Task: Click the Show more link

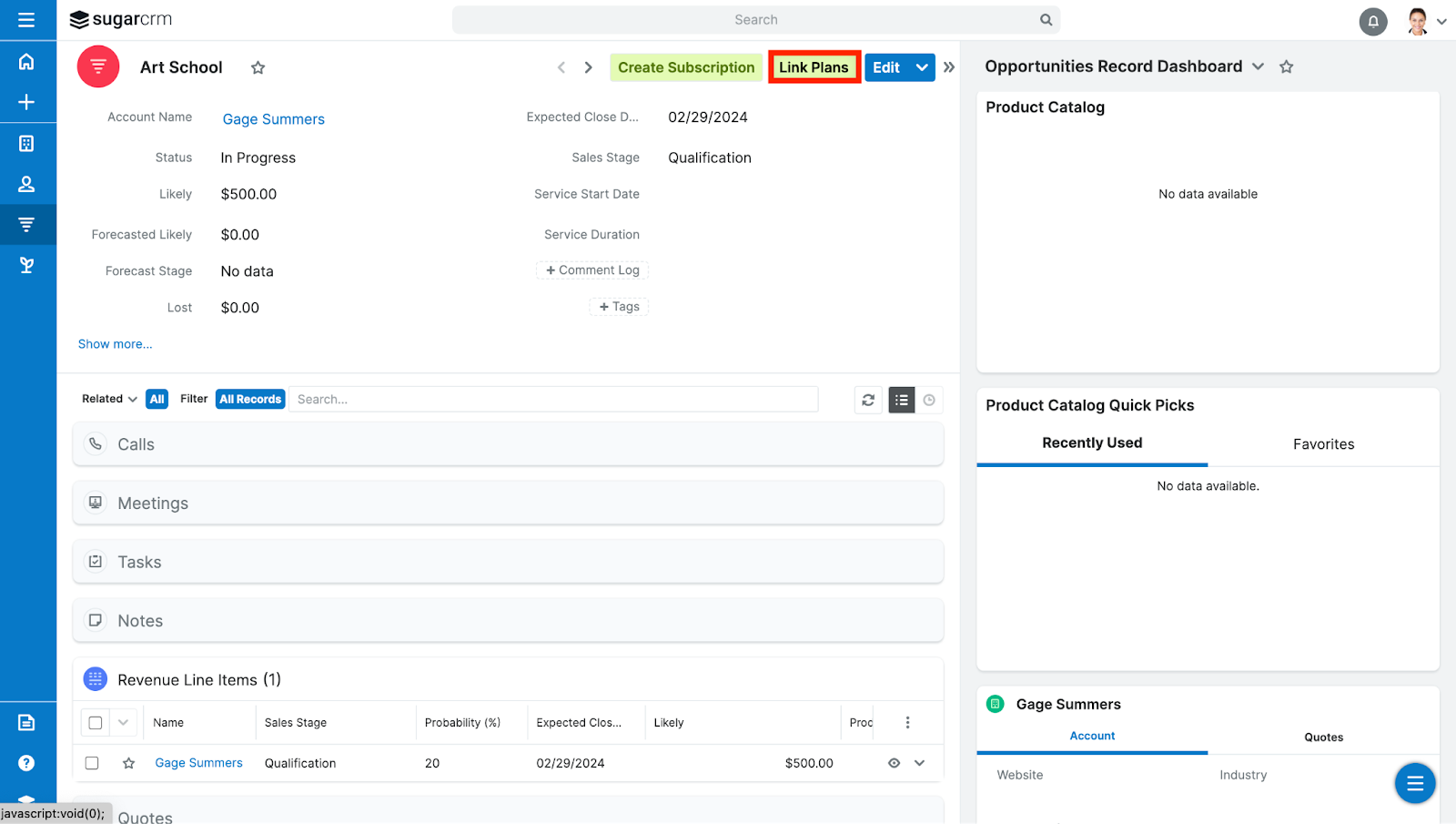Action: (x=115, y=343)
